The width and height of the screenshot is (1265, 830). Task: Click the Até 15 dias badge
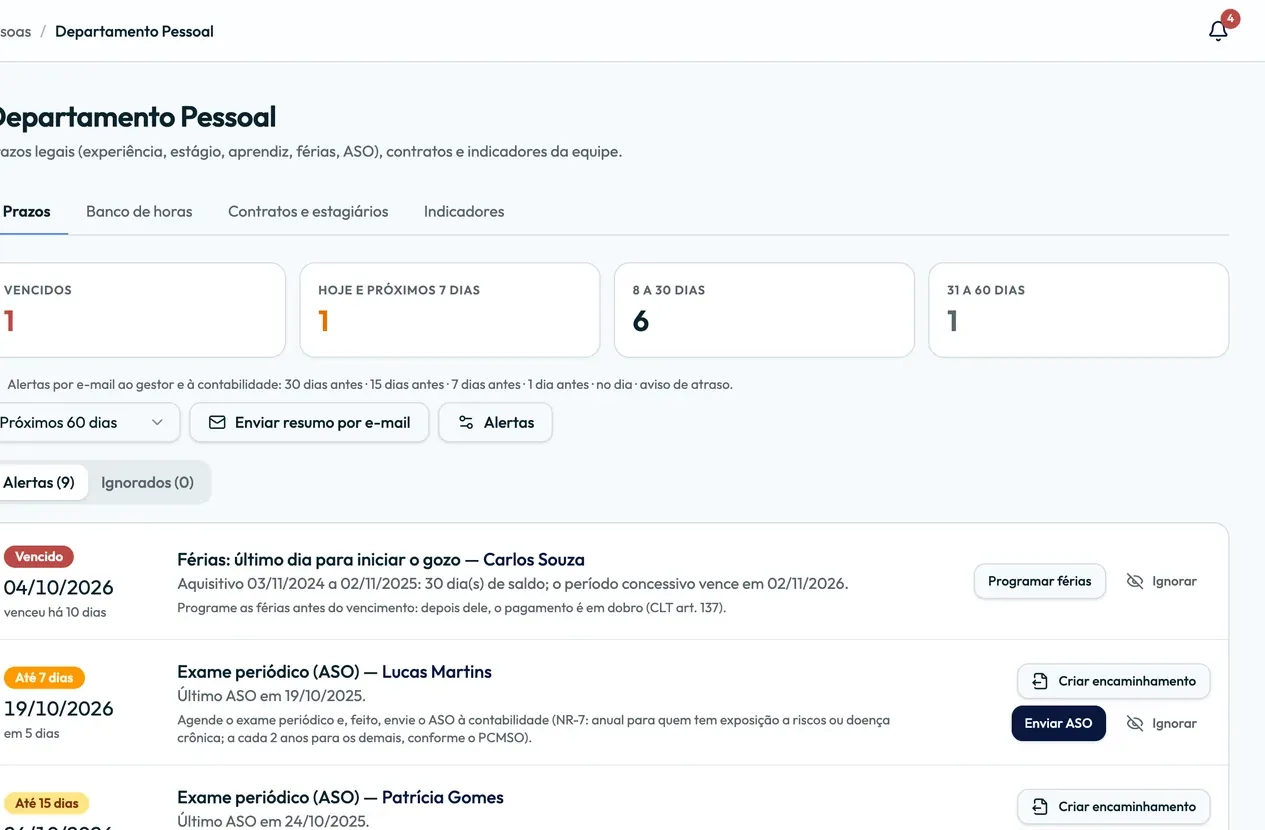[x=47, y=803]
